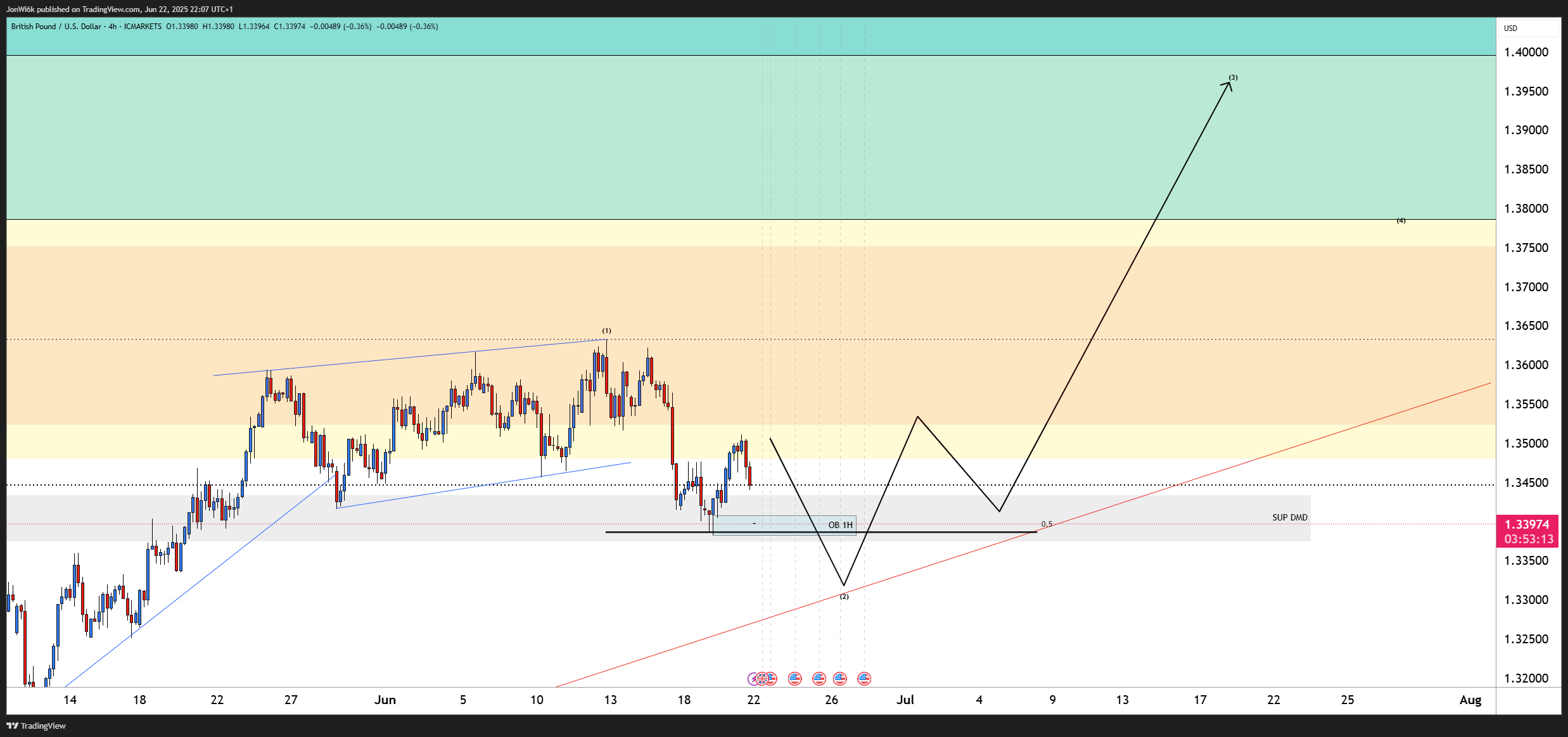Viewport: 1568px width, 737px height.
Task: Click the 1.33000 price axis label
Action: (1526, 600)
